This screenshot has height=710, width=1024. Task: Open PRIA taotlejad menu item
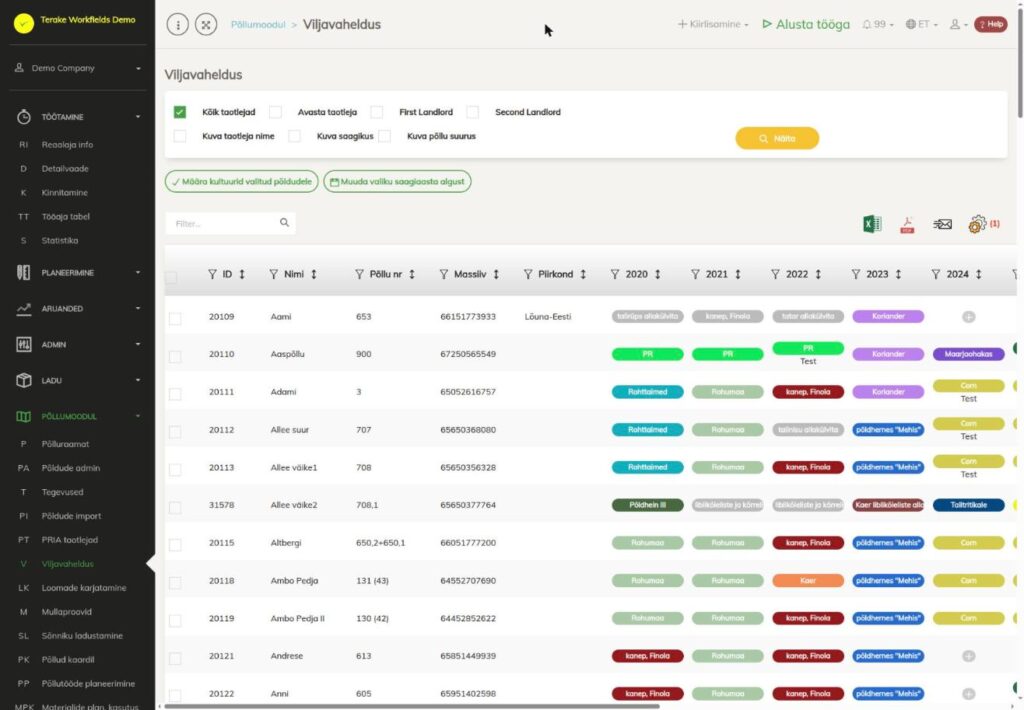[69, 540]
